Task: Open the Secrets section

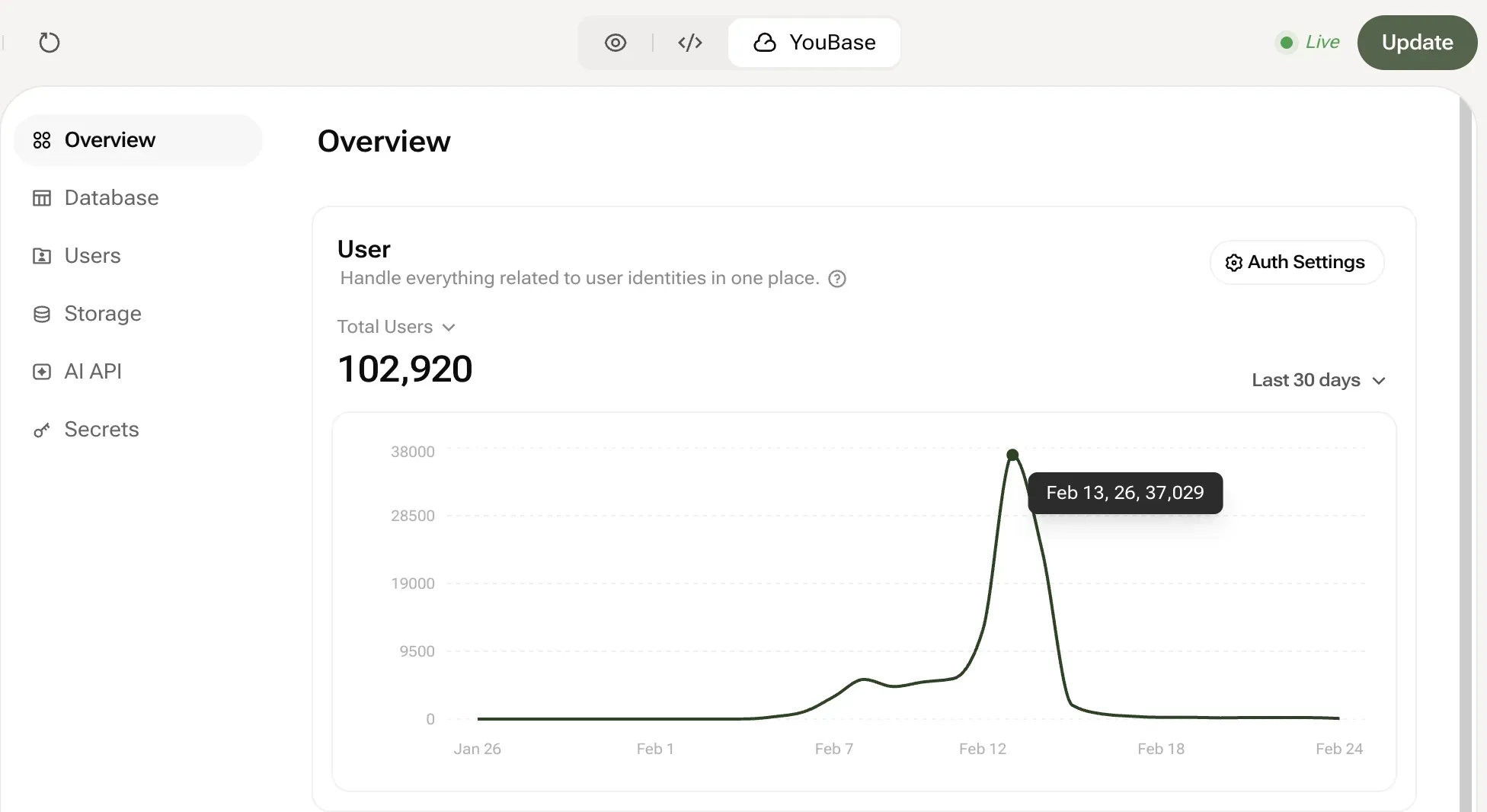Action: coord(138,430)
